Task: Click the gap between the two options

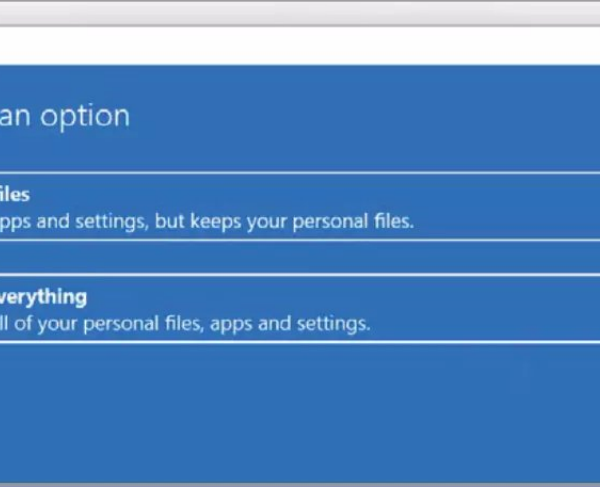Action: [x=300, y=257]
